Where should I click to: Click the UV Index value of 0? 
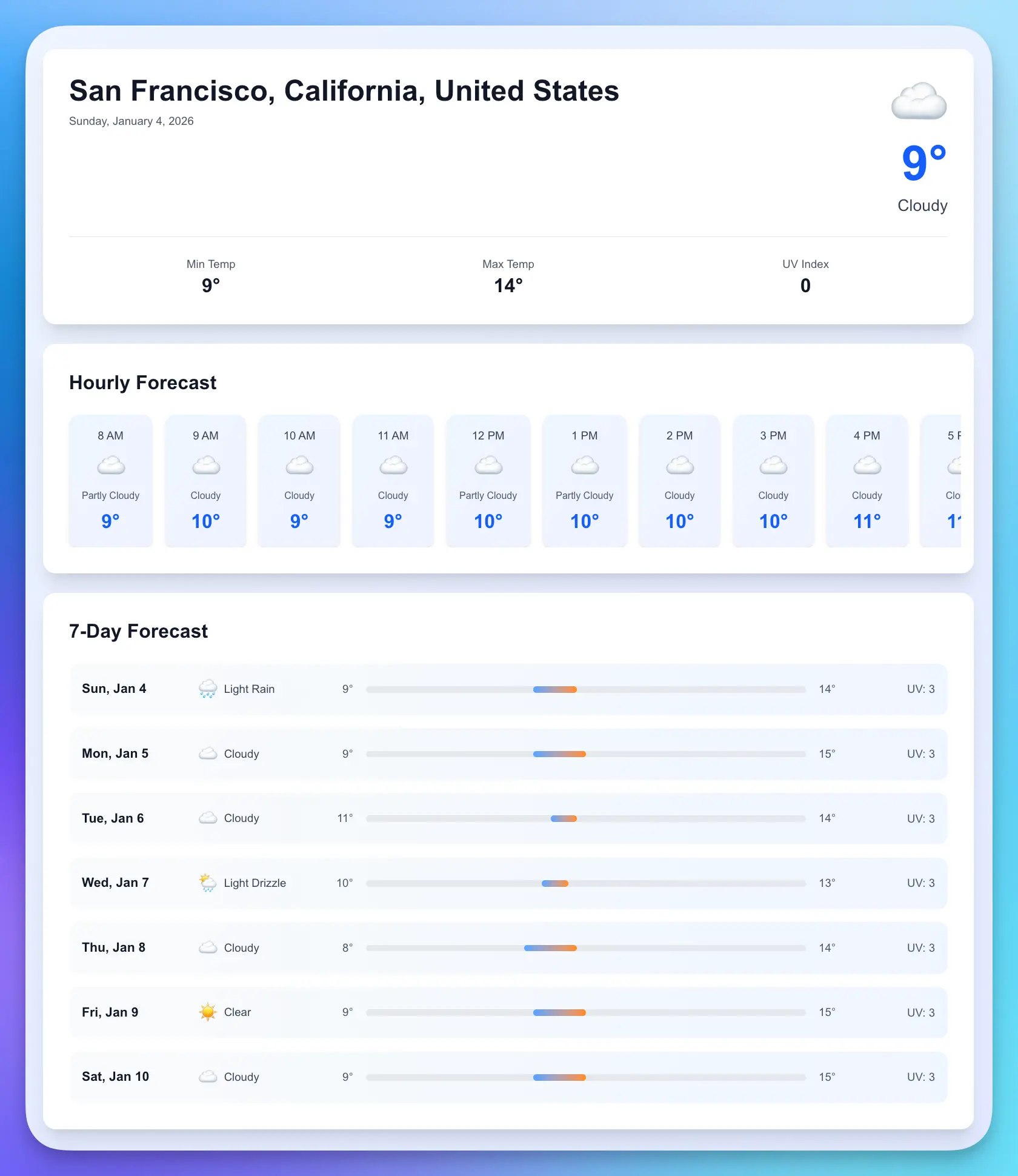point(805,286)
